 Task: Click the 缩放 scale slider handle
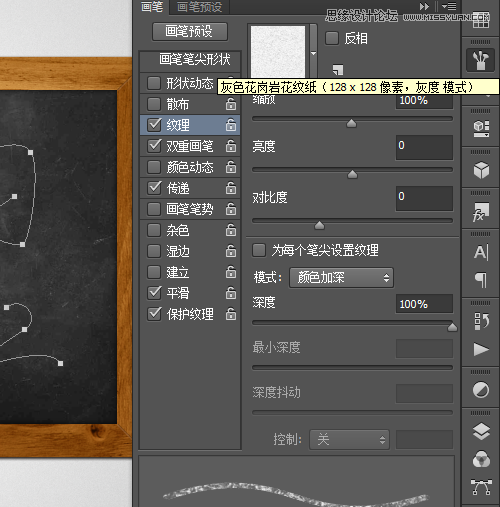click(x=351, y=123)
